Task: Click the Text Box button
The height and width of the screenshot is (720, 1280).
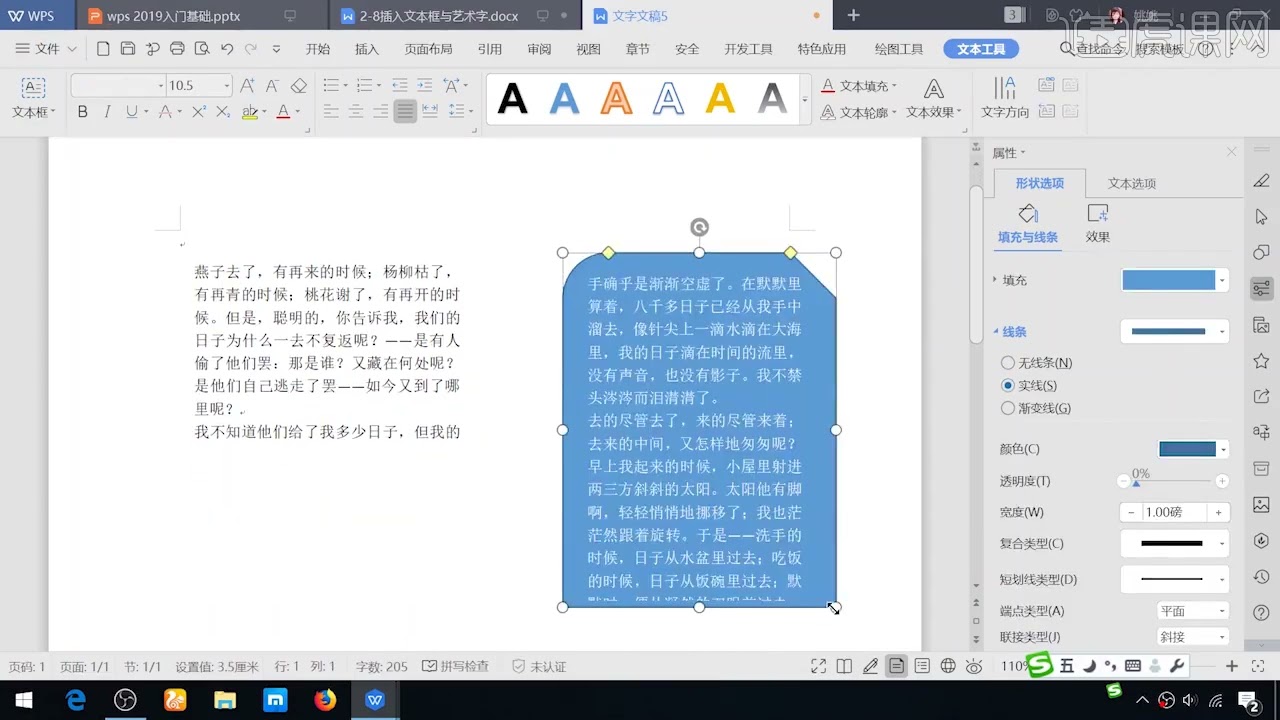Action: 34,99
